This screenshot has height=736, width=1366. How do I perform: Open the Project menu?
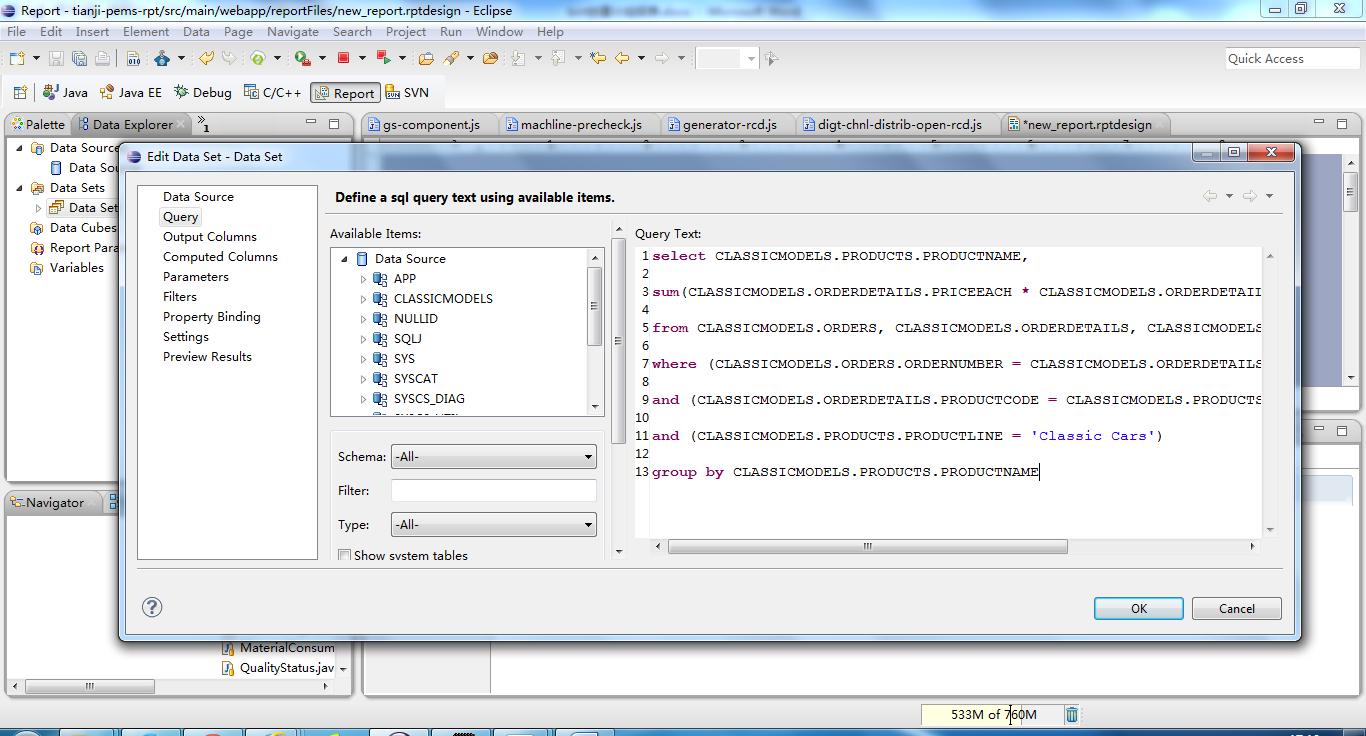pos(406,31)
